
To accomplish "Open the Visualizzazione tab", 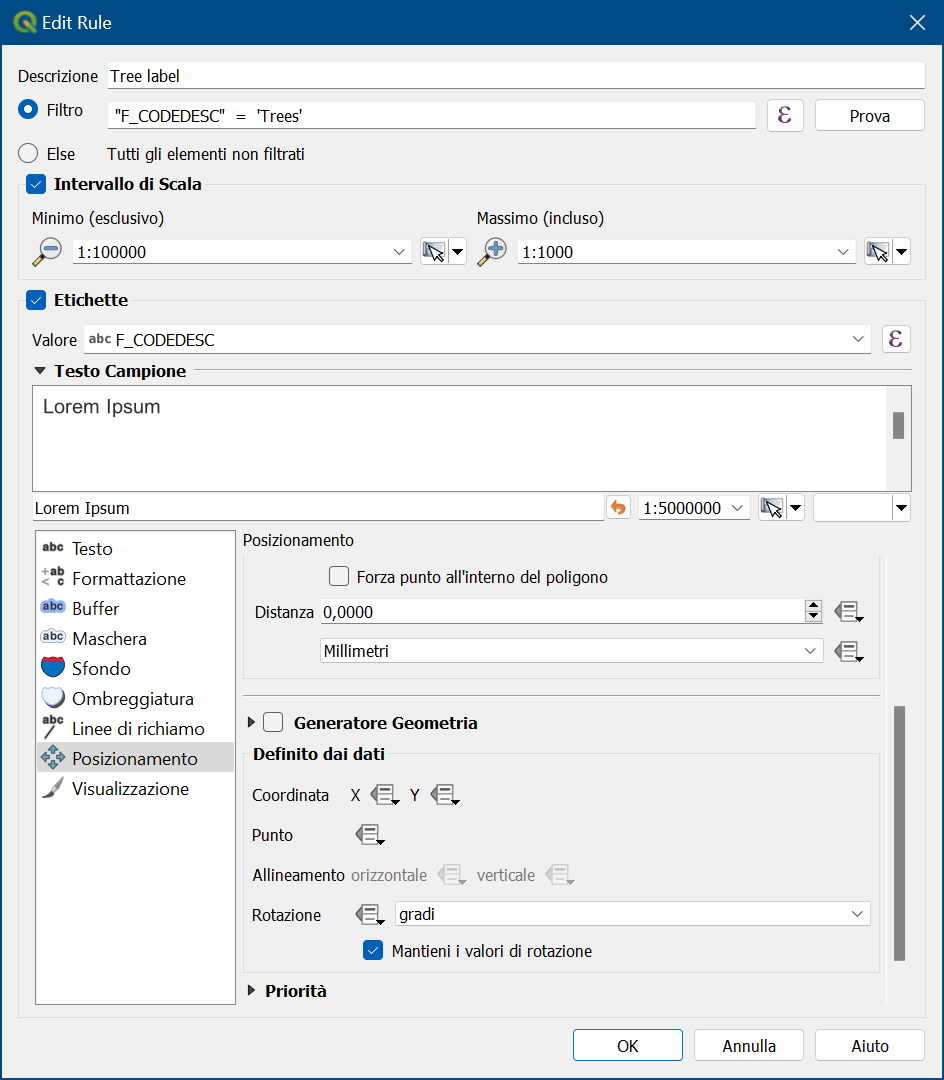I will tap(135, 789).
